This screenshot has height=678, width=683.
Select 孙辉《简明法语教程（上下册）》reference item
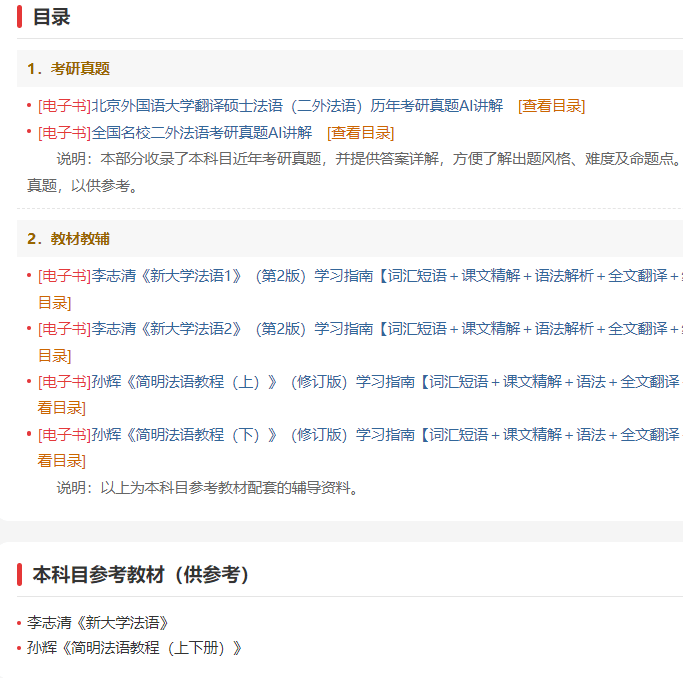[x=135, y=648]
